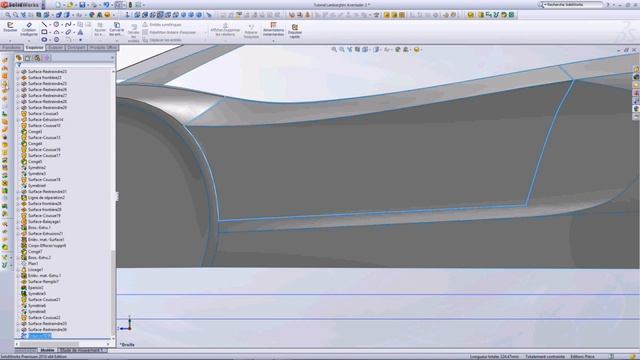This screenshot has height=360, width=640.
Task: Click the Undo icon
Action: click(106, 4)
